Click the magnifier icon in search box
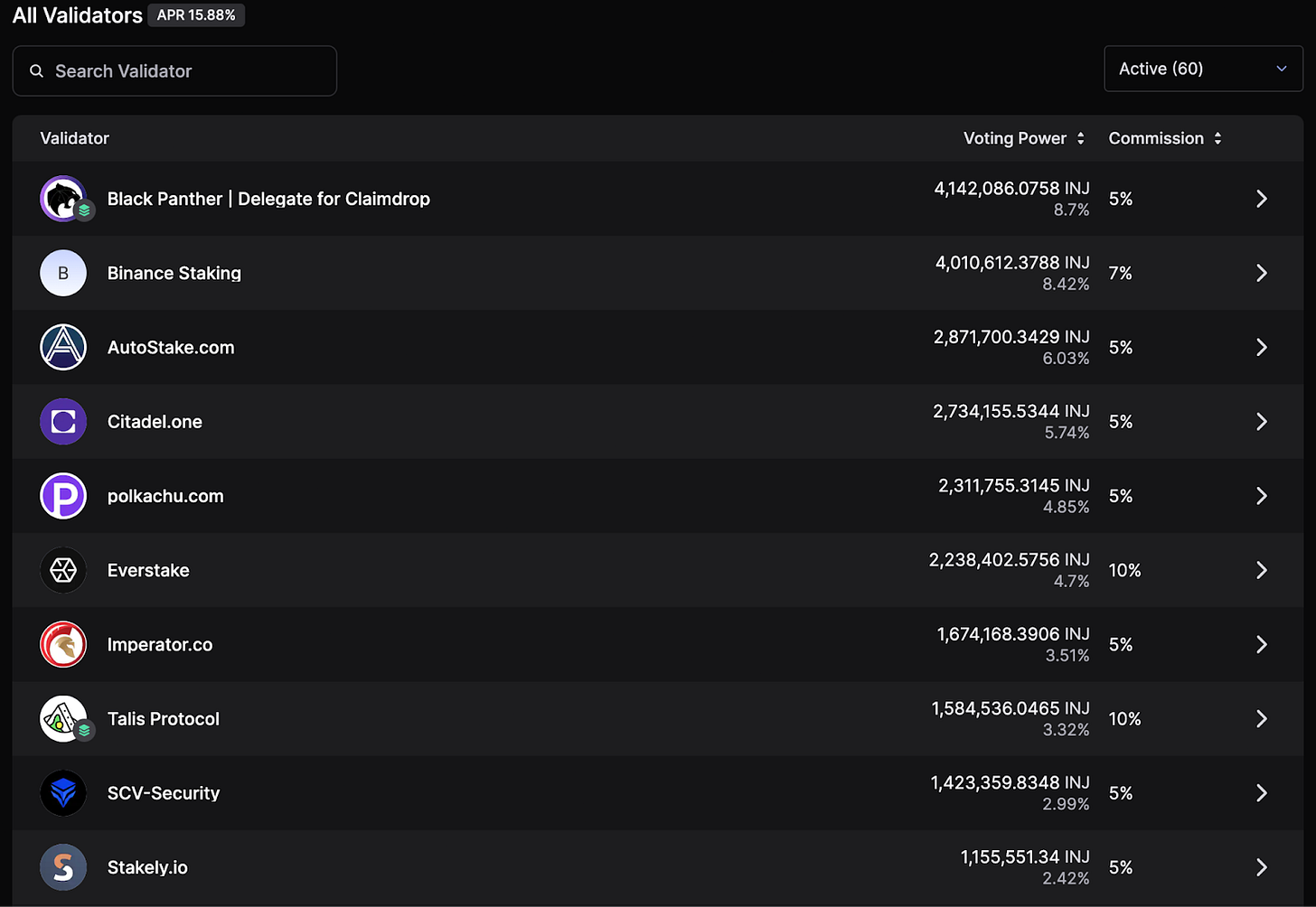The image size is (1316, 907). pos(36,70)
